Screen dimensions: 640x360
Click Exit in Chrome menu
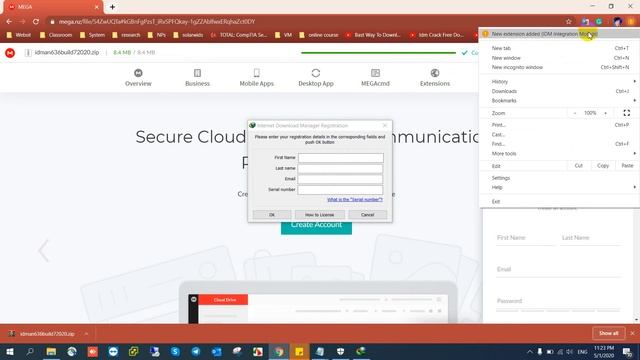[559, 201]
